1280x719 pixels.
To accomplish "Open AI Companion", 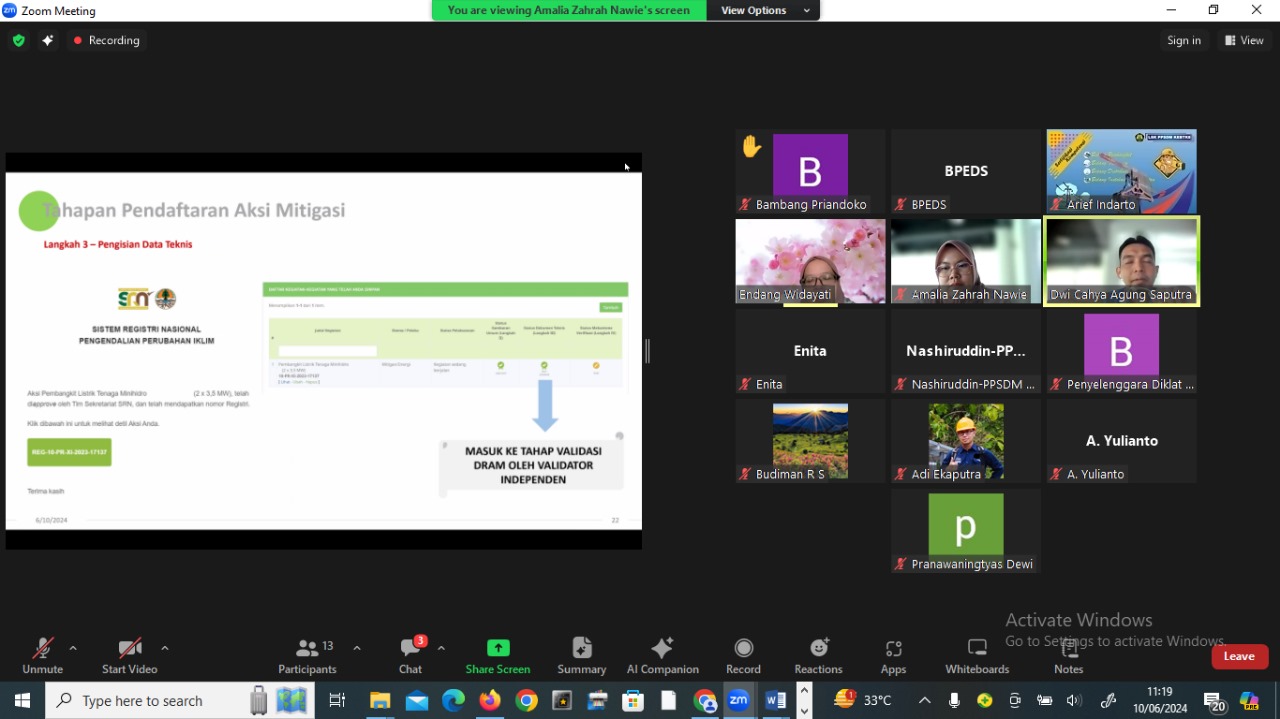I will pos(662,656).
